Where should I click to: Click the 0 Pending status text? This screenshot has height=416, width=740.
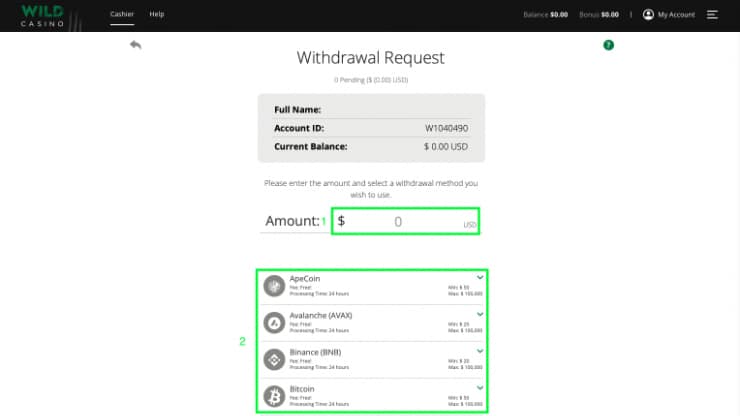pyautogui.click(x=371, y=80)
